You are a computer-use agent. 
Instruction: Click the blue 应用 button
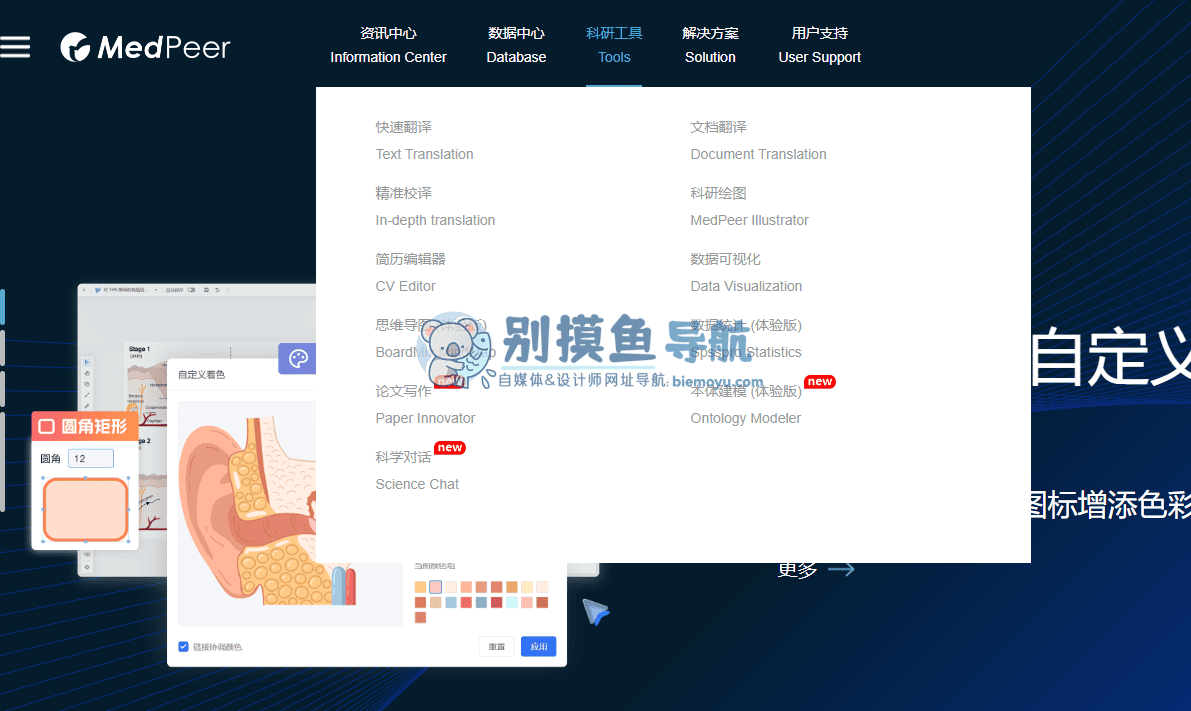coord(539,646)
